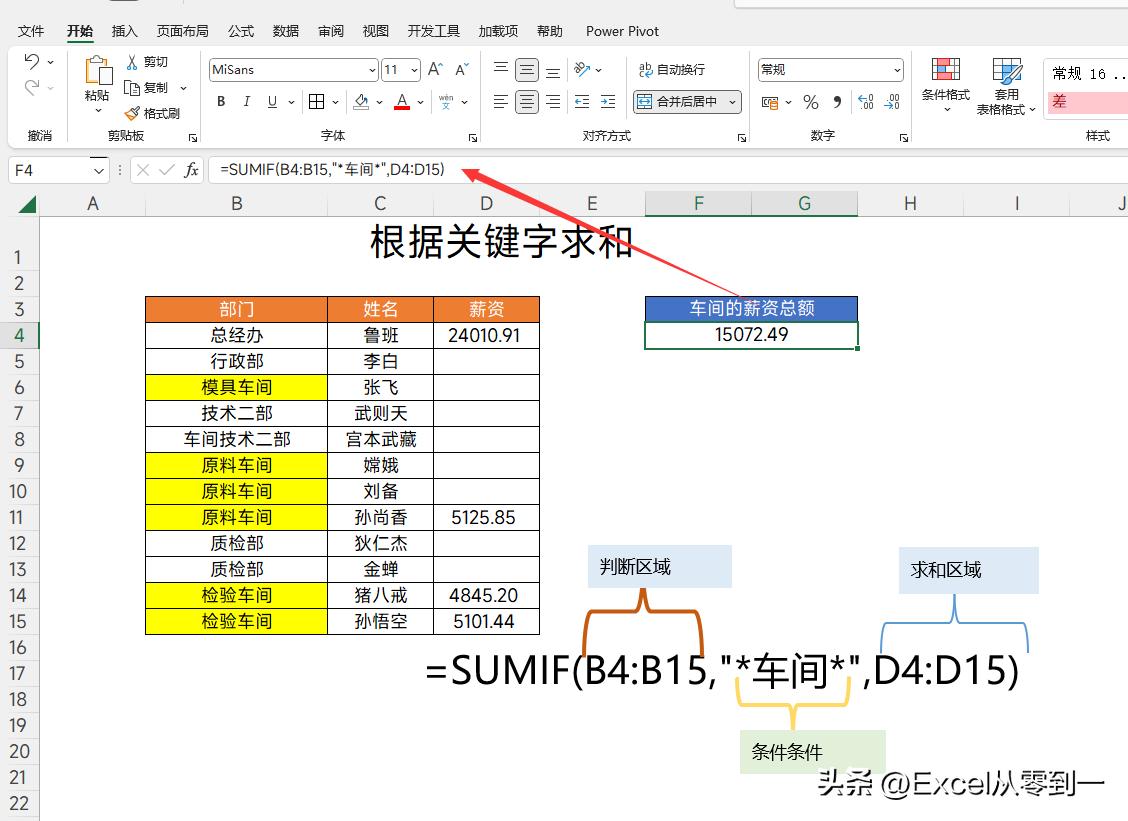Apply percent style from the 数字 group
This screenshot has height=821, width=1128.
[x=812, y=101]
